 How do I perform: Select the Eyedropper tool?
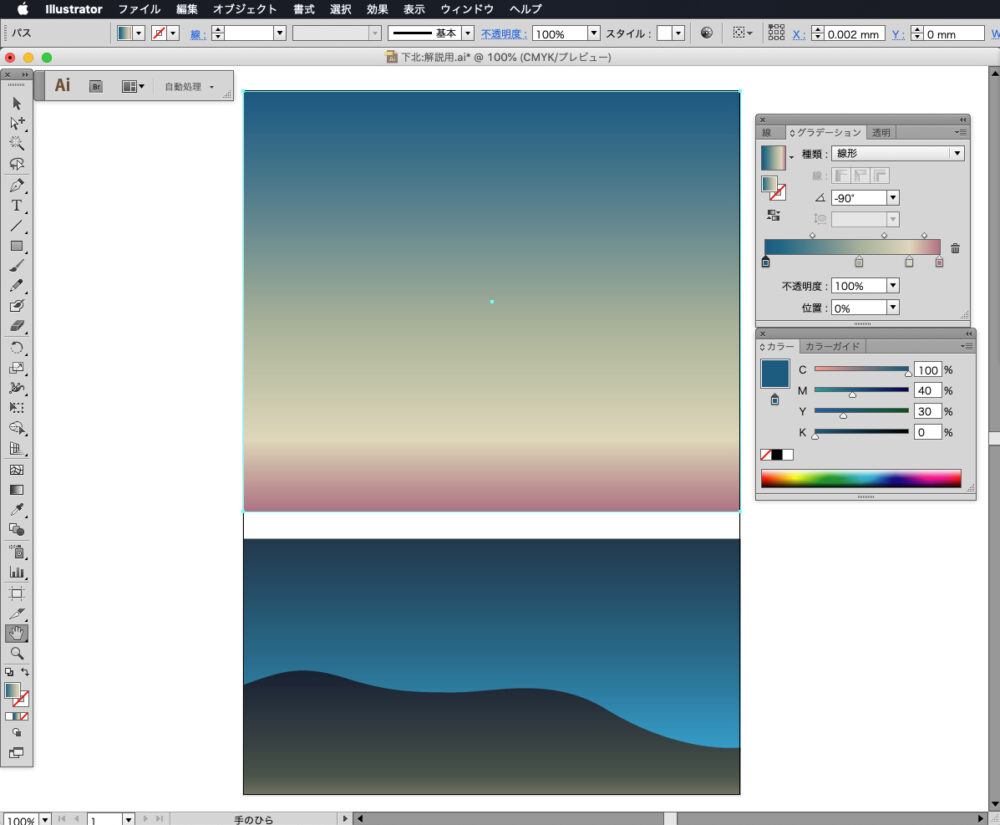tap(17, 510)
